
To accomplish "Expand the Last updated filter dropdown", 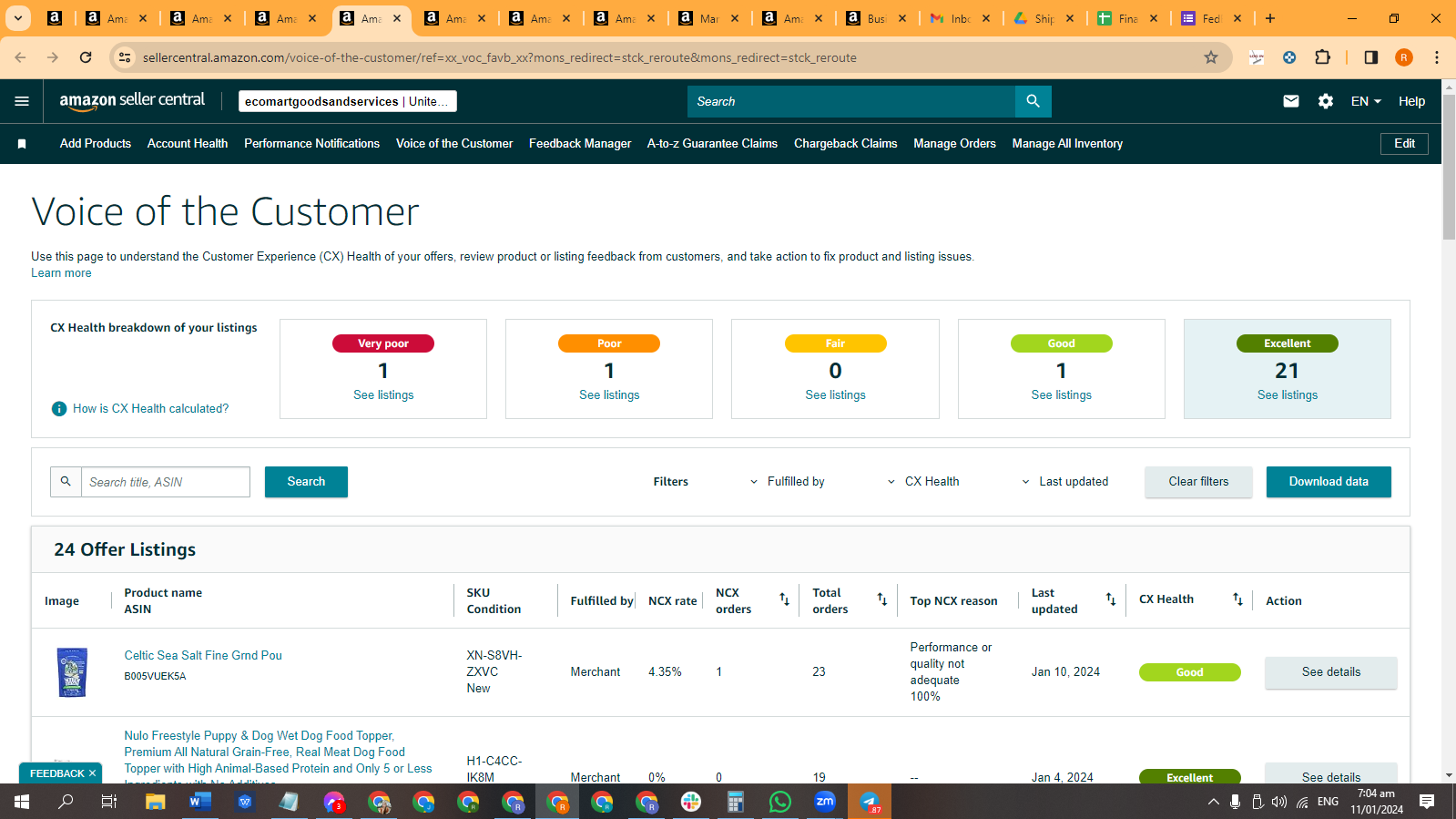I will pos(1064,482).
